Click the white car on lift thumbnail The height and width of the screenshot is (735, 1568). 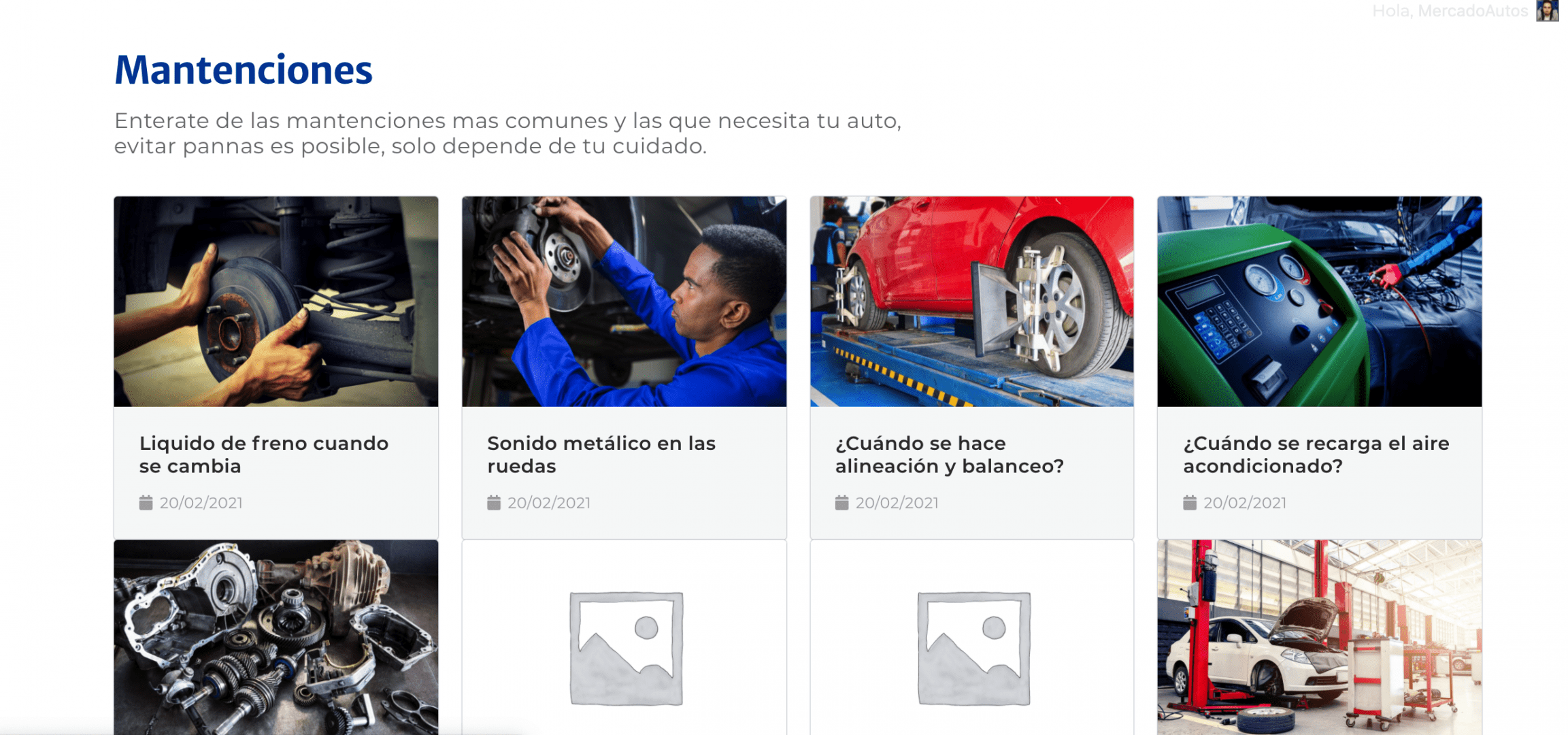(x=1319, y=637)
